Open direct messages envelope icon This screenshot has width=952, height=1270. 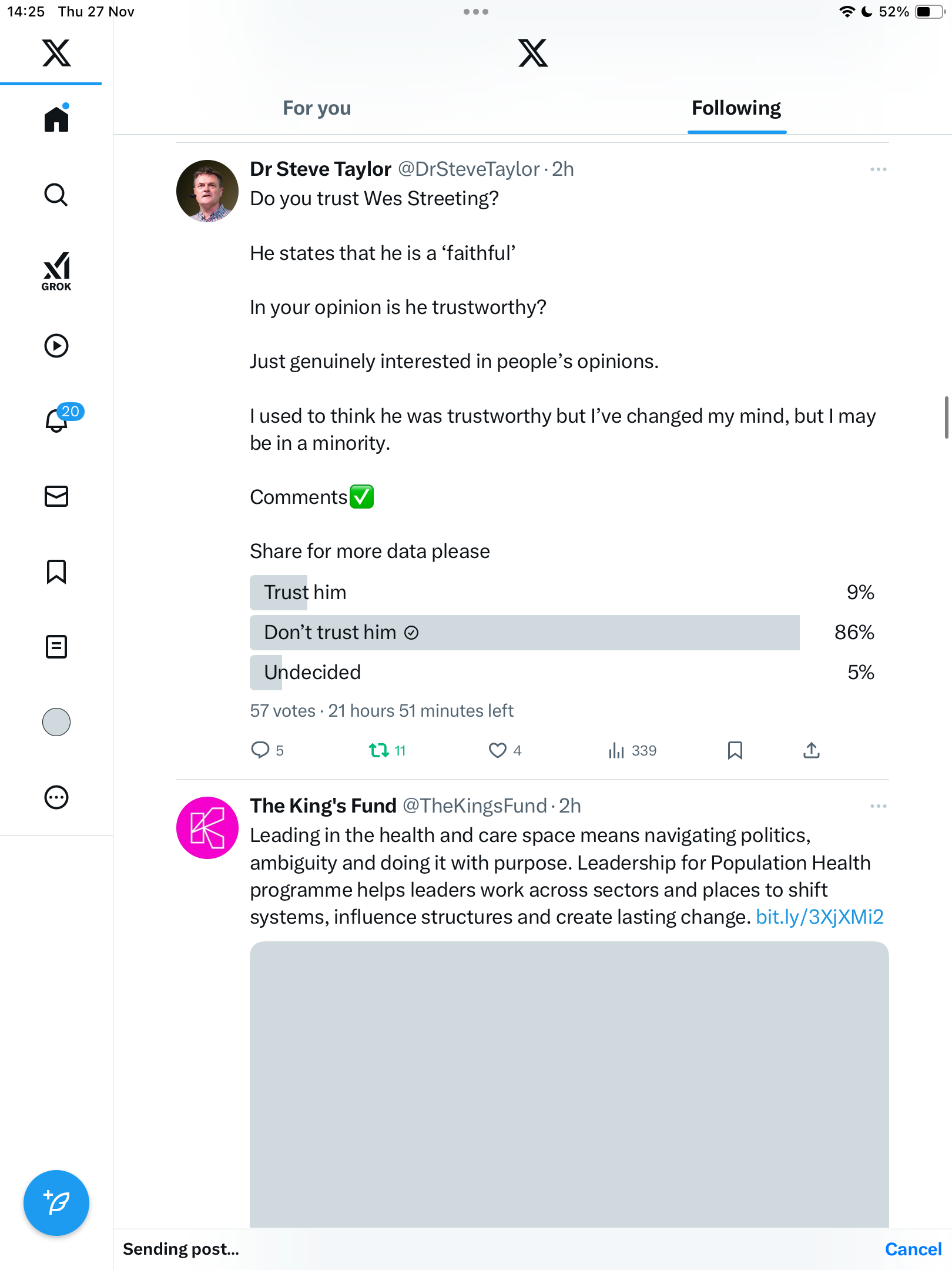[56, 496]
